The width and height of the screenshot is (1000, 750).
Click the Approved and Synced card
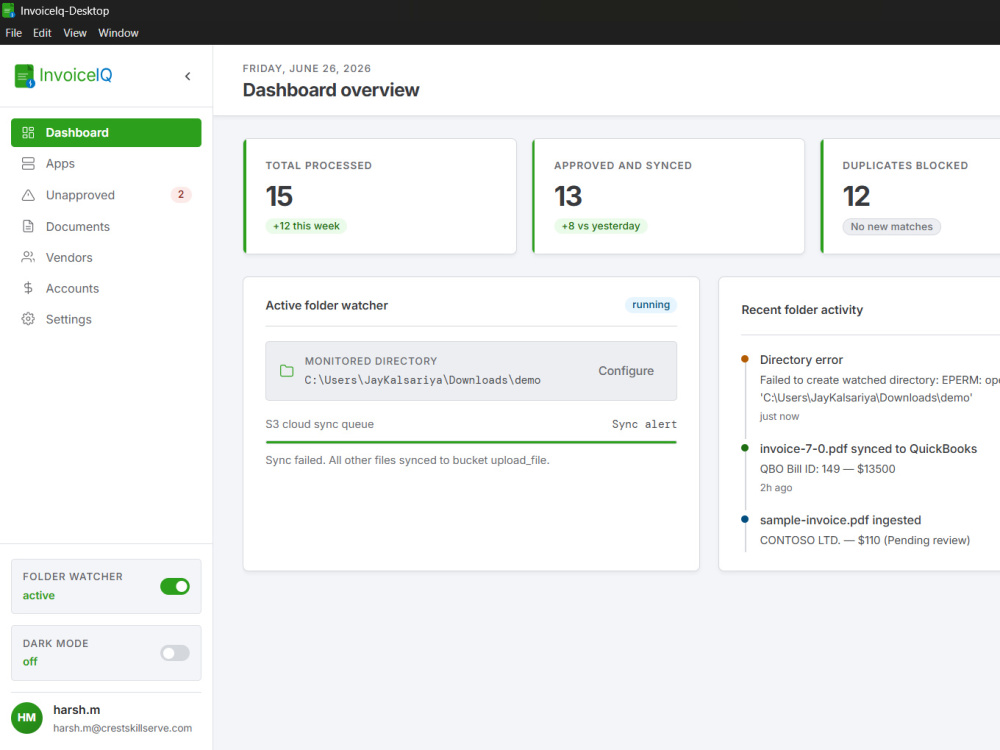668,196
